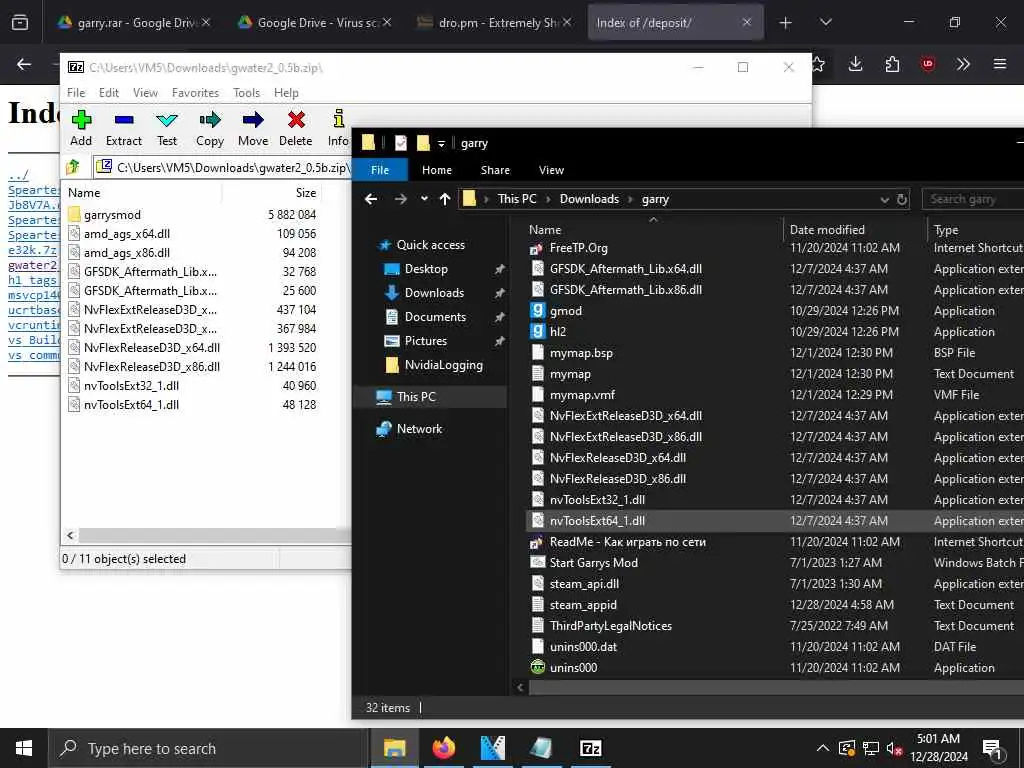Click the Extract icon in 7-Zip
The image size is (1024, 768).
[x=123, y=120]
